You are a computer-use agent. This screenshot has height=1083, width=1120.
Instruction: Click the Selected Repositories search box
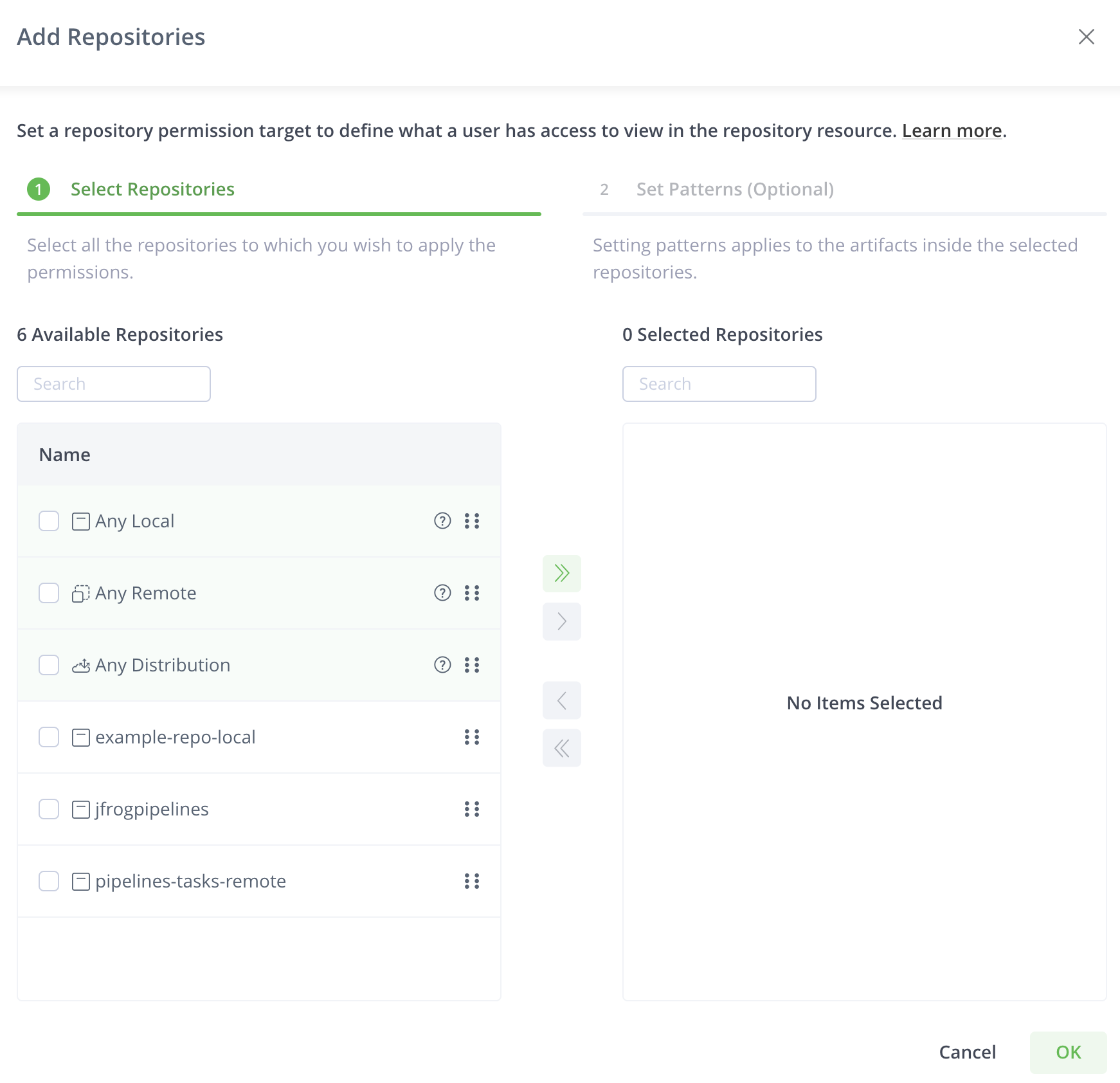click(x=719, y=384)
